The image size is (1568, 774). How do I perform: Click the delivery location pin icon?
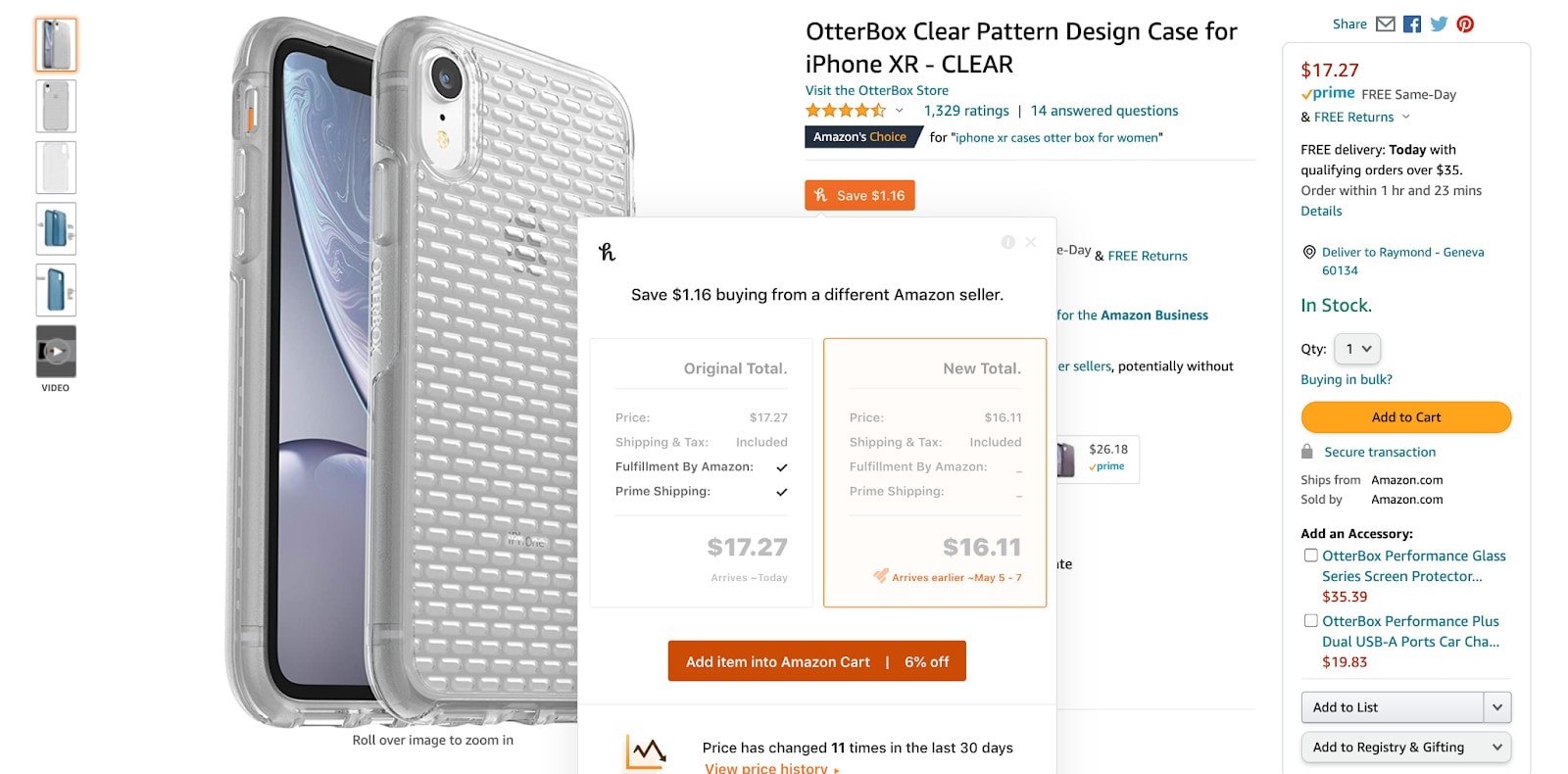point(1308,252)
